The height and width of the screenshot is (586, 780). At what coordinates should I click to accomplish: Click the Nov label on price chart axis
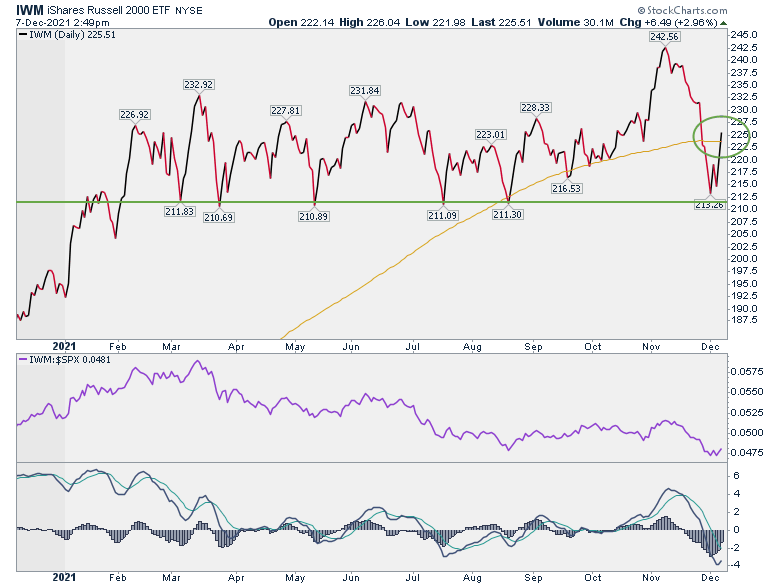pyautogui.click(x=651, y=347)
